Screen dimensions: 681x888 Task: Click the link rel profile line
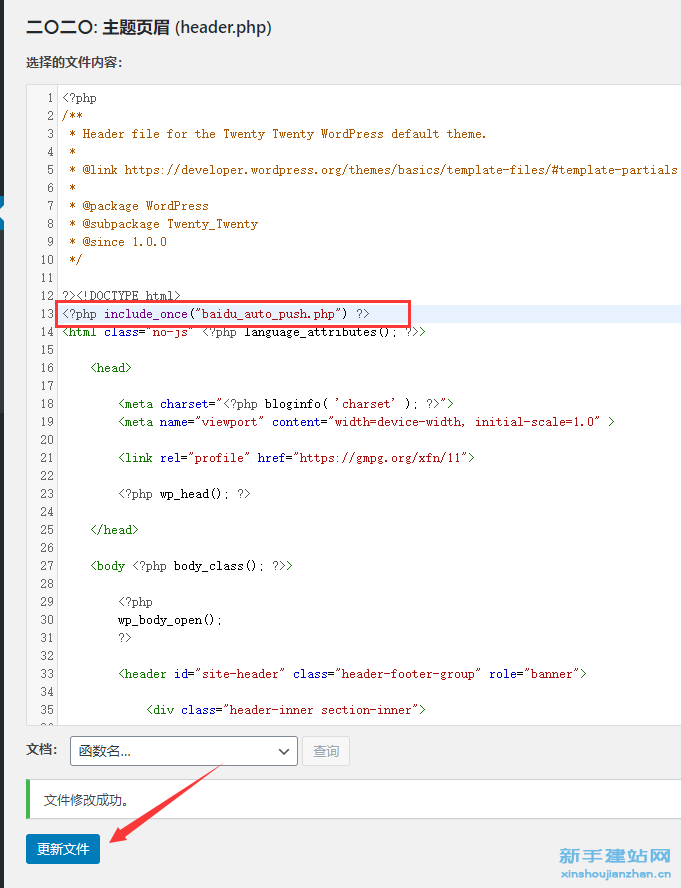(296, 458)
